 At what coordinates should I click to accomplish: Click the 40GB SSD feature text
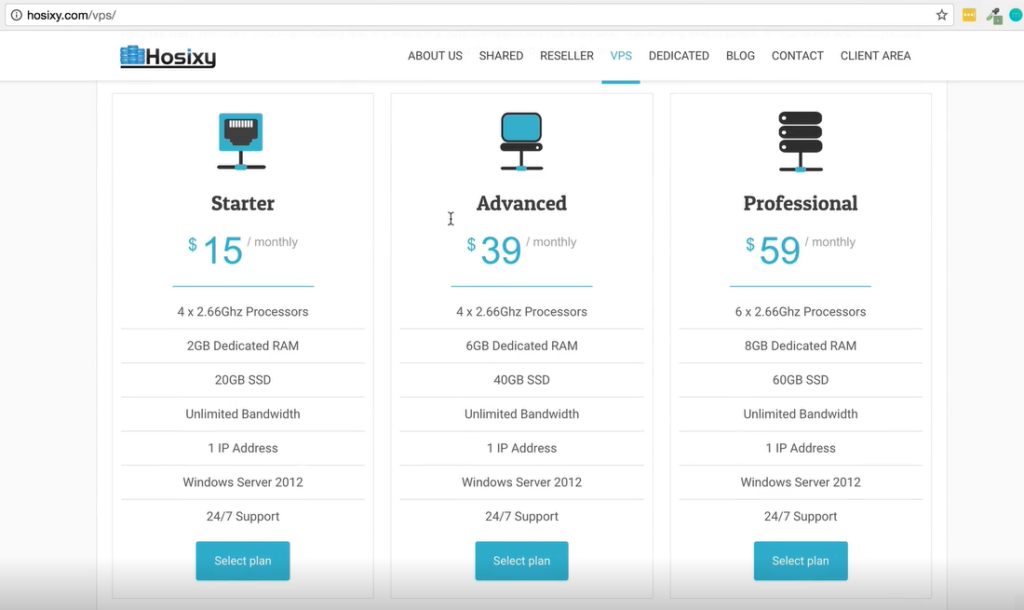click(522, 380)
